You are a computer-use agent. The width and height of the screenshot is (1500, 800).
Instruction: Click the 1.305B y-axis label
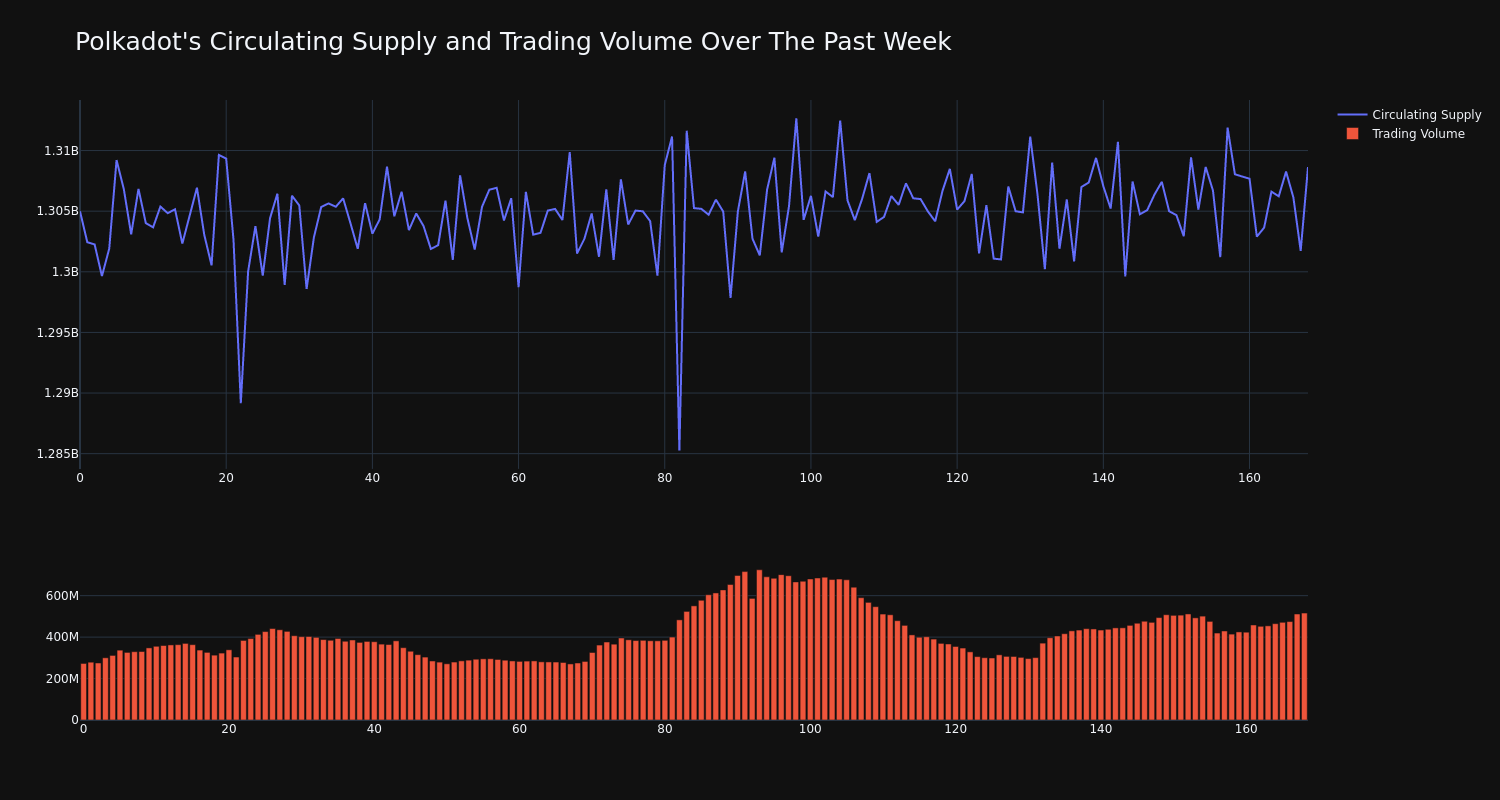point(57,211)
